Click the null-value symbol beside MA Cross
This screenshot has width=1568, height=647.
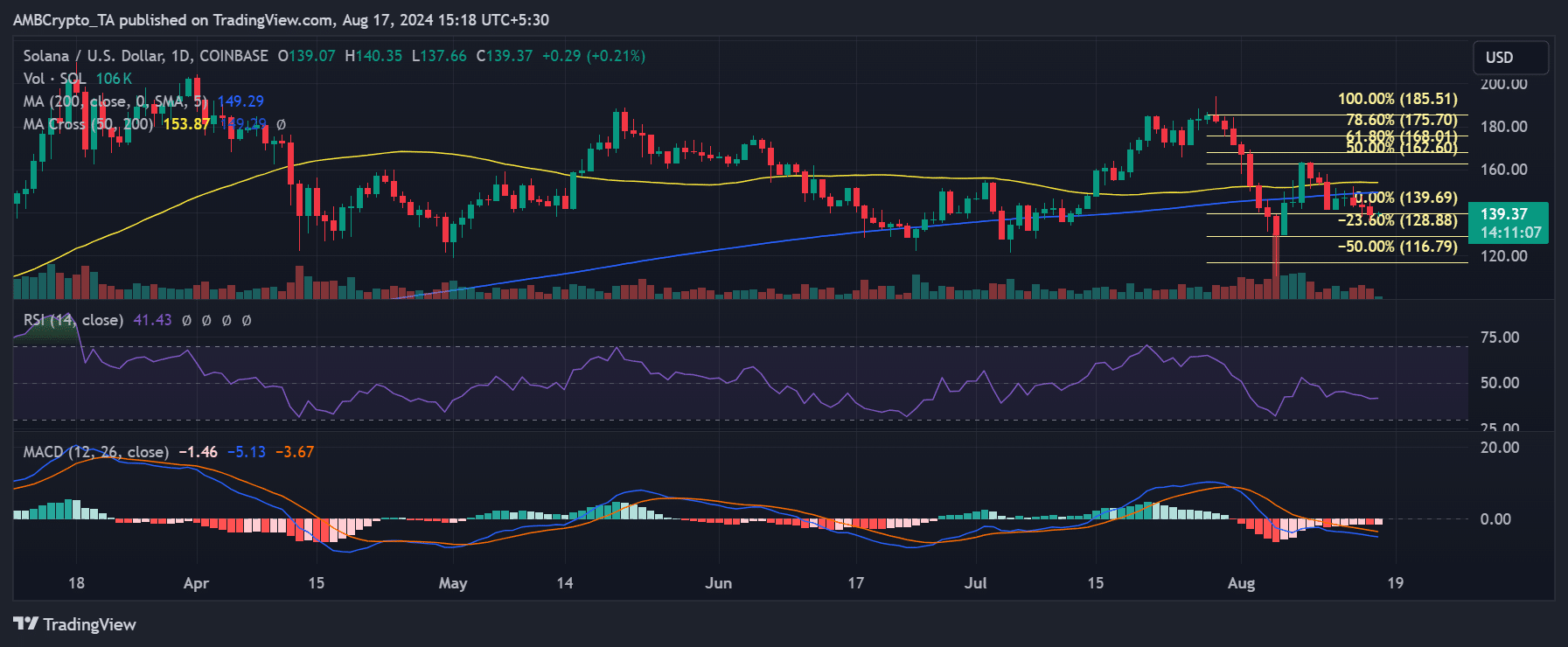(x=281, y=124)
